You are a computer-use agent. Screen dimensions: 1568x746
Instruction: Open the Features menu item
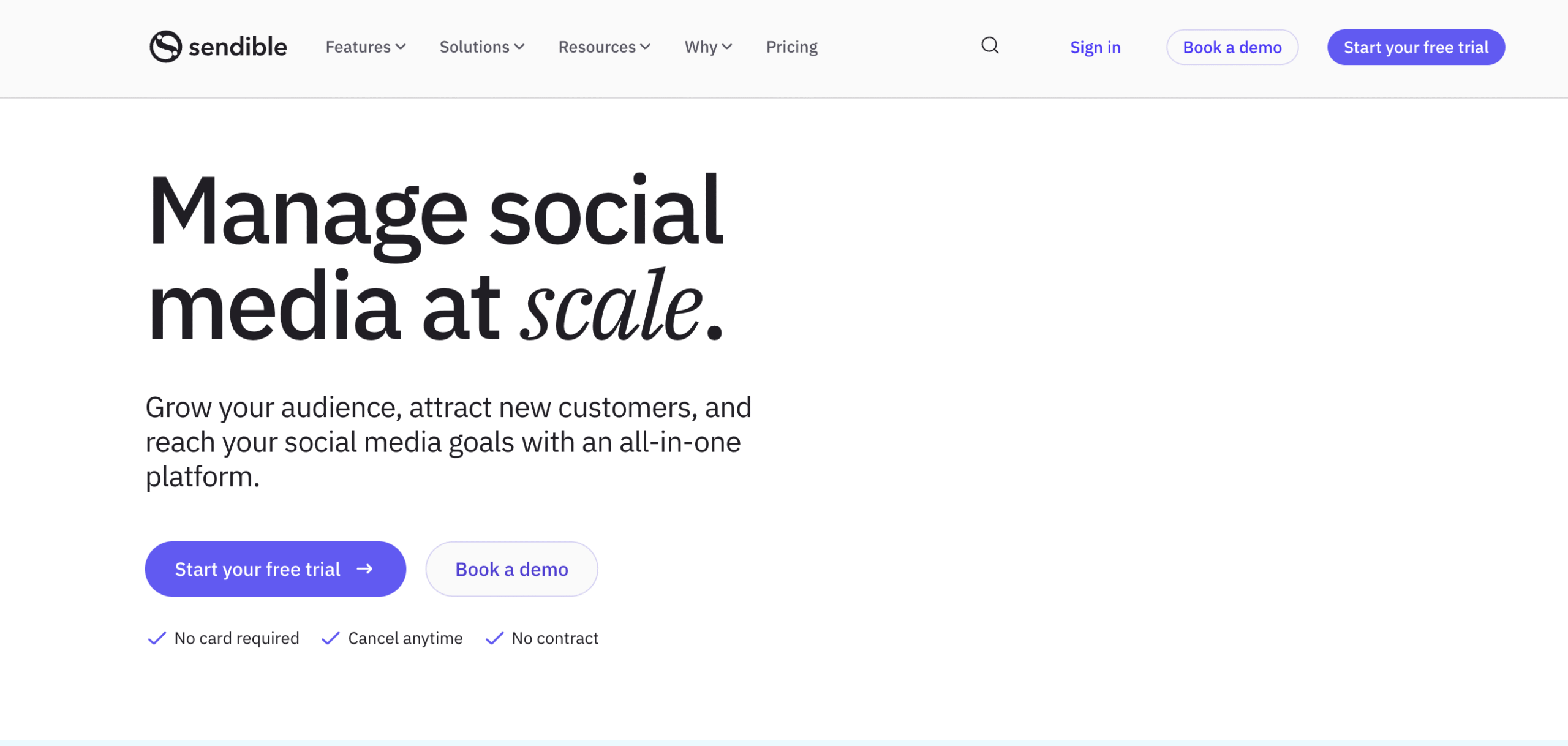358,47
